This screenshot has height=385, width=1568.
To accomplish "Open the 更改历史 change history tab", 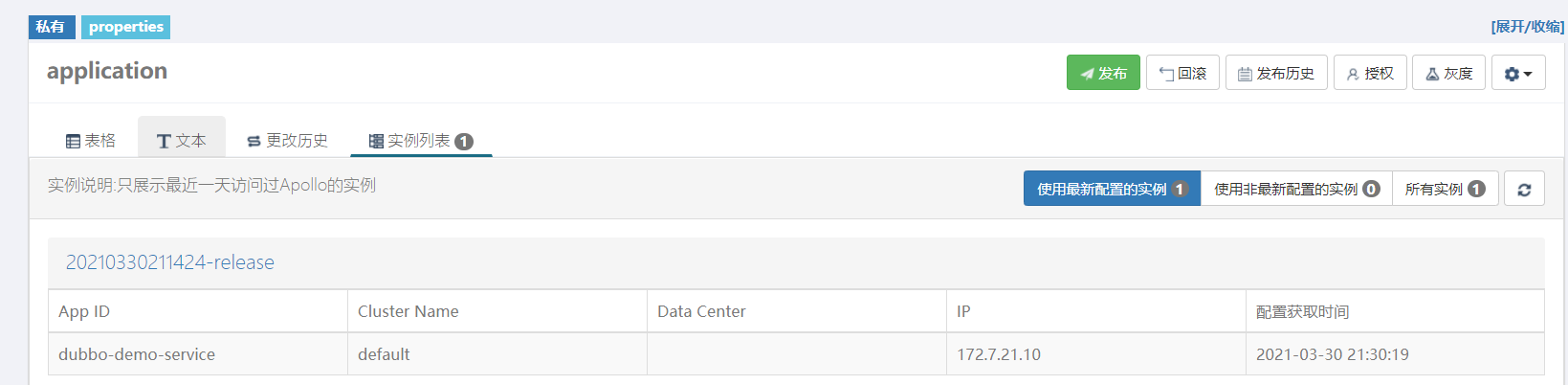I will [287, 141].
